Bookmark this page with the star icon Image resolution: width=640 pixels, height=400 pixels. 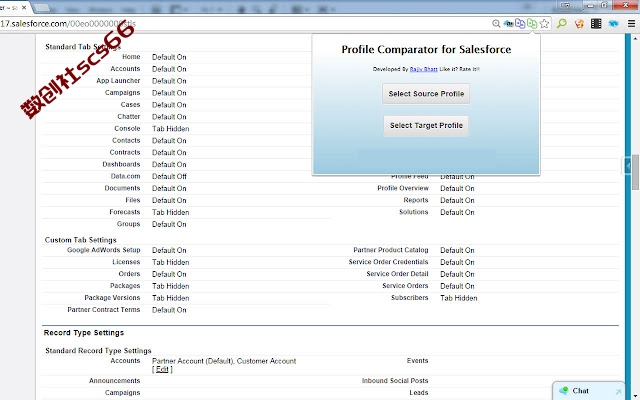tap(544, 24)
